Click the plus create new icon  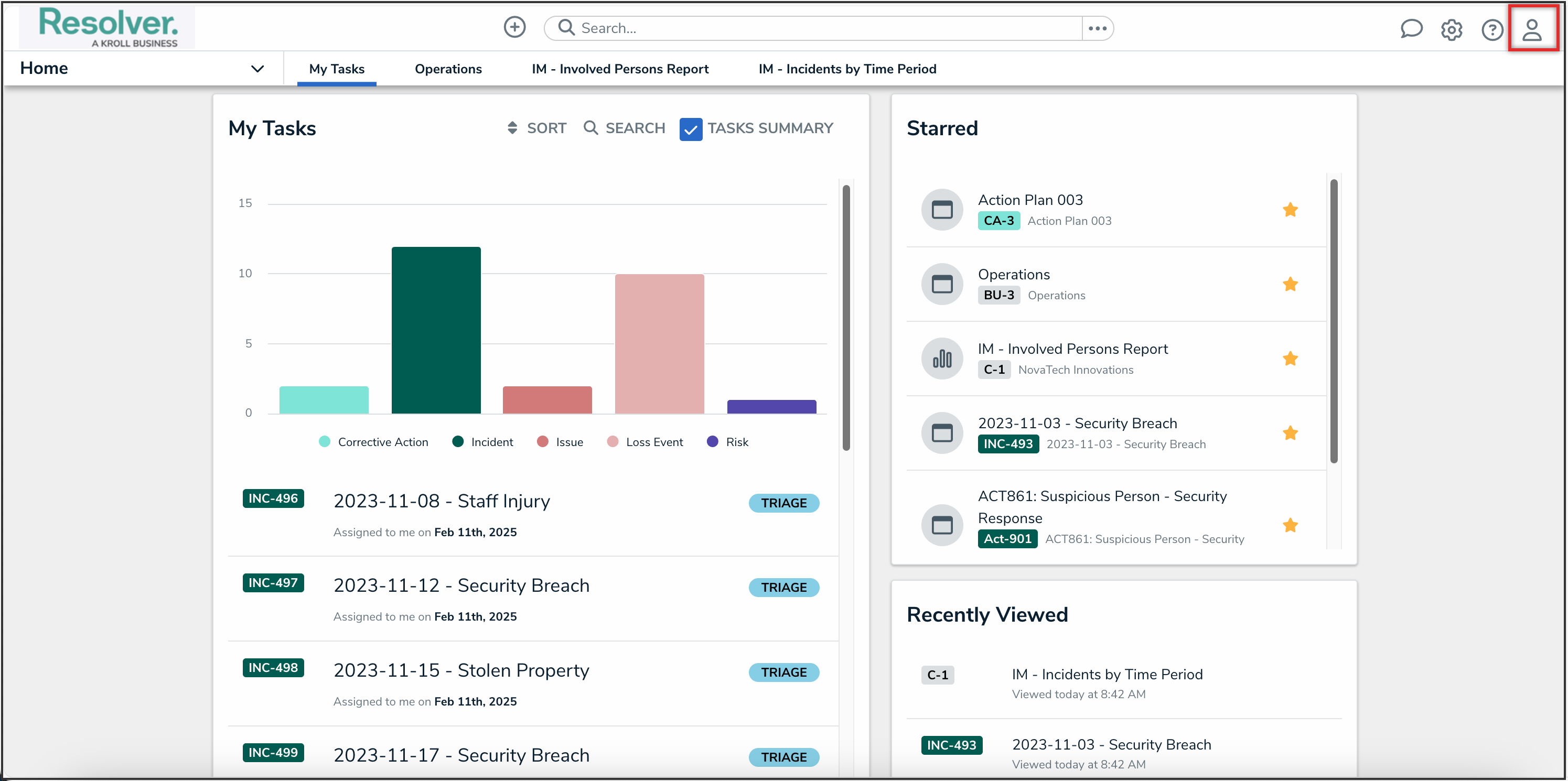click(x=514, y=27)
